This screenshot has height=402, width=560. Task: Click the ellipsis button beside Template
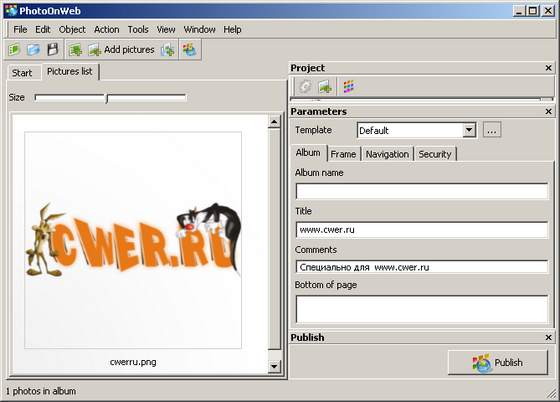coord(492,130)
